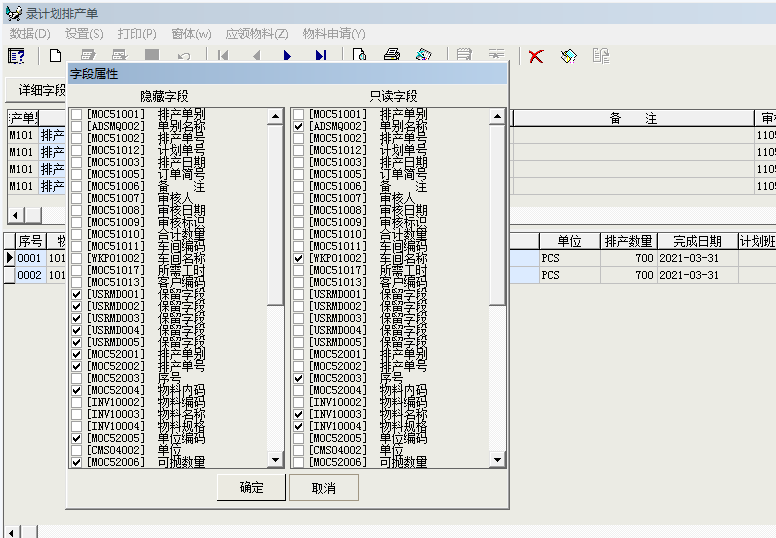The image size is (776, 538).
Task: Check hidden-field box for MOC51001 排产单别
Action: pyautogui.click(x=77, y=115)
